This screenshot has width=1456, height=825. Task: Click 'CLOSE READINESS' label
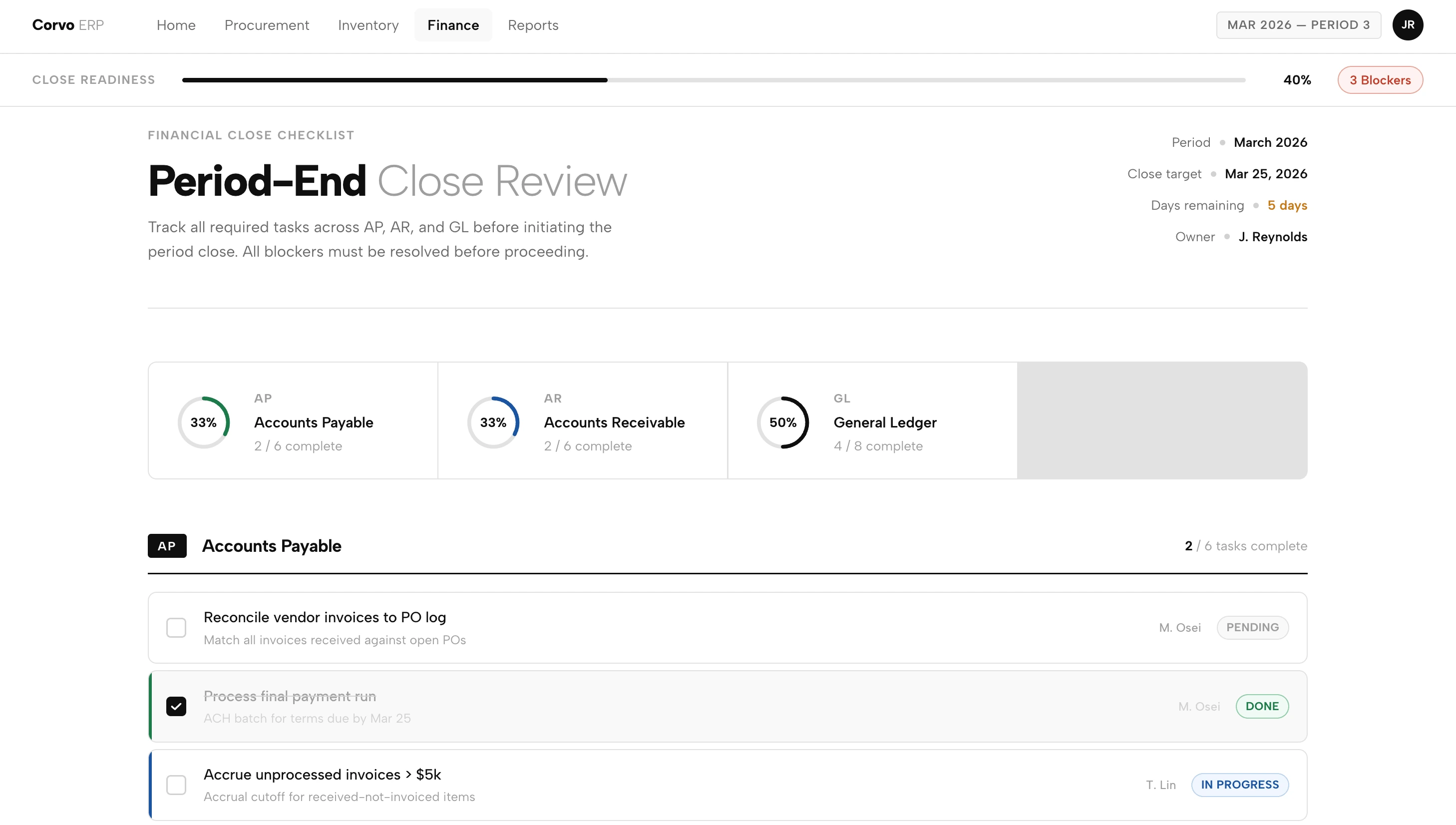point(93,80)
